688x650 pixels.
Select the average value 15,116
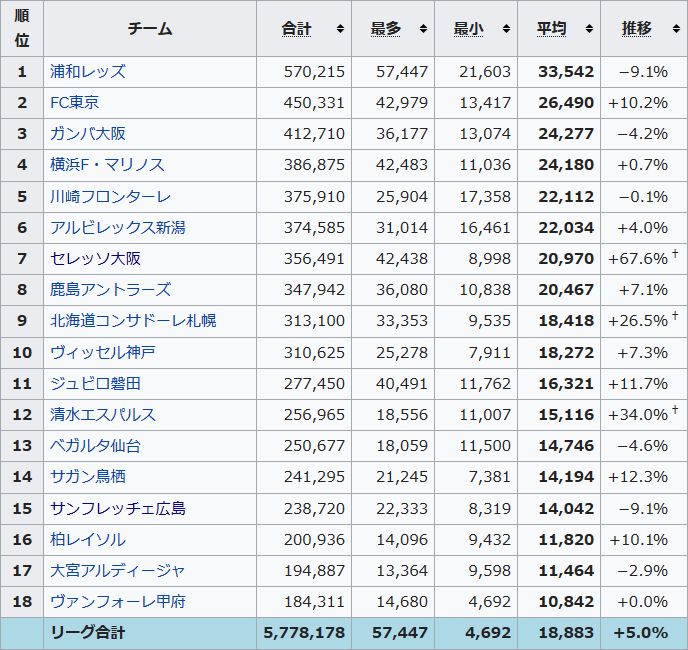[566, 415]
